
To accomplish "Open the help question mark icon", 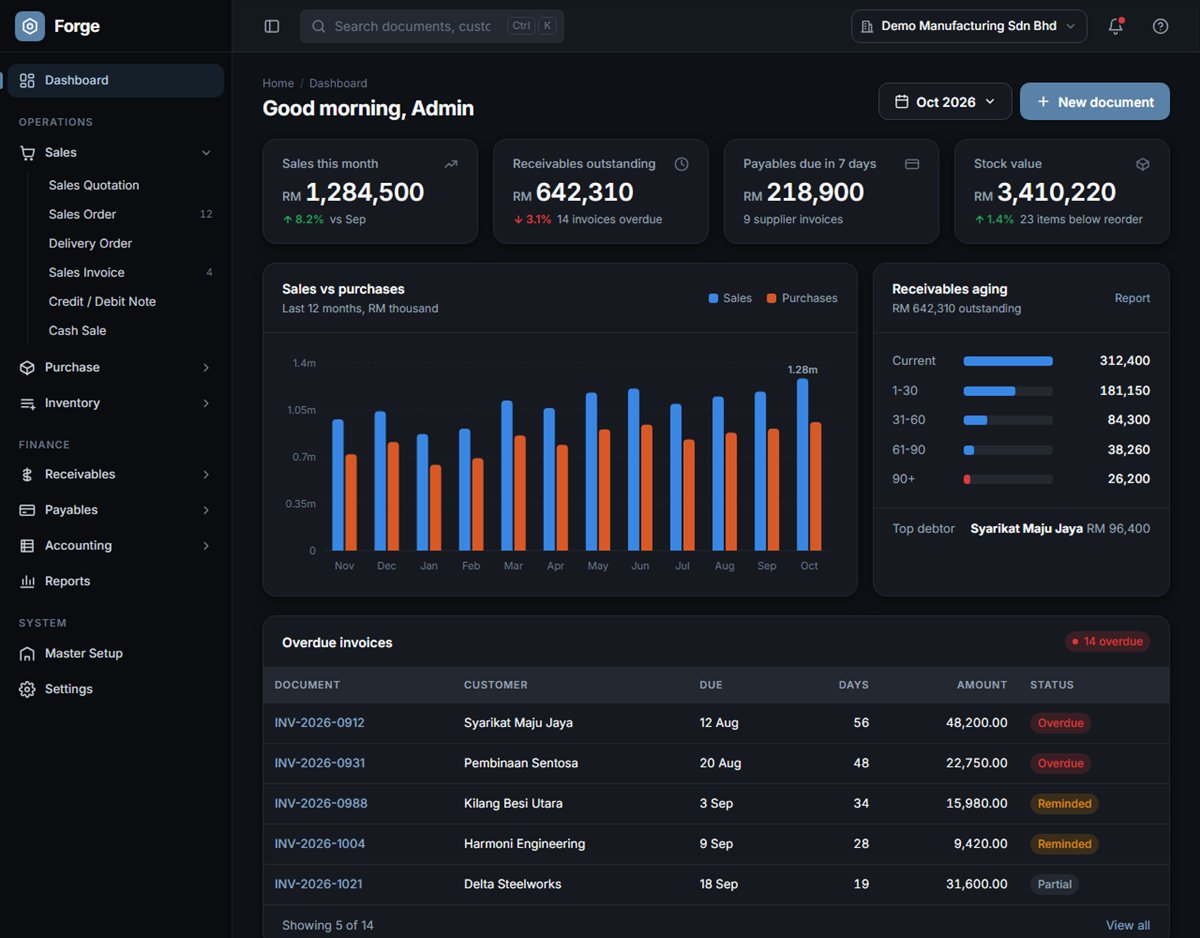I will (x=1160, y=26).
